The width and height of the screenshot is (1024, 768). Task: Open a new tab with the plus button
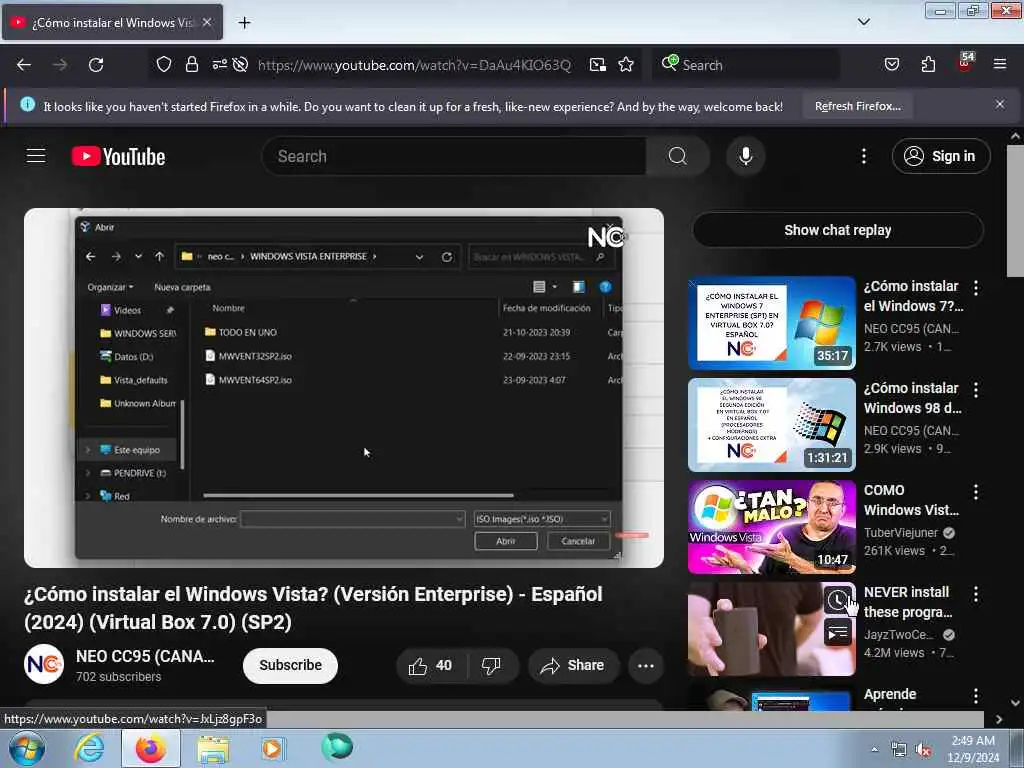(x=244, y=23)
